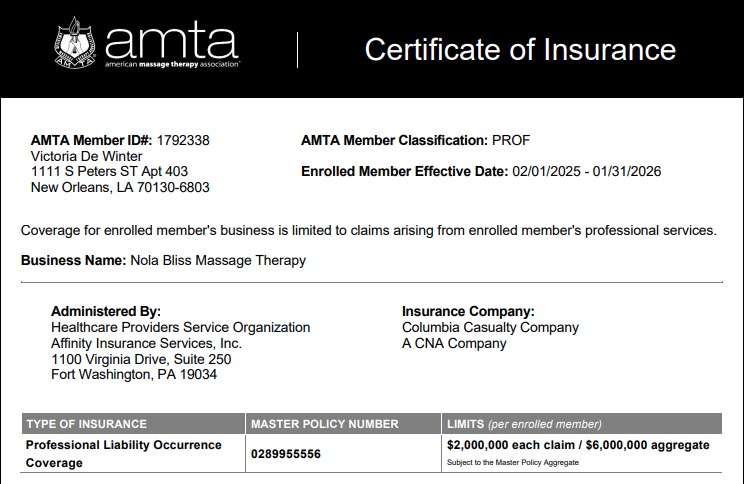Click the $2,000,000 each claim limits cell

coord(578,445)
